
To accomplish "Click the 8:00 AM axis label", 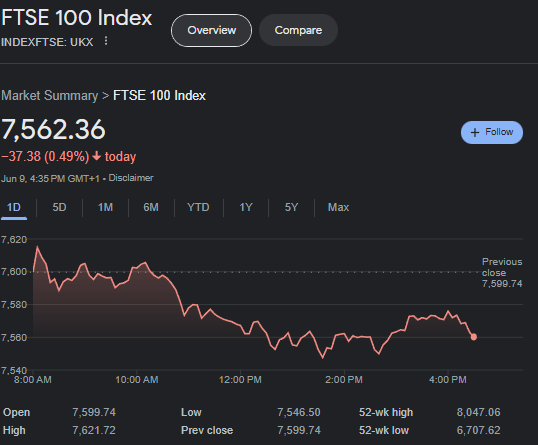I will (33, 380).
